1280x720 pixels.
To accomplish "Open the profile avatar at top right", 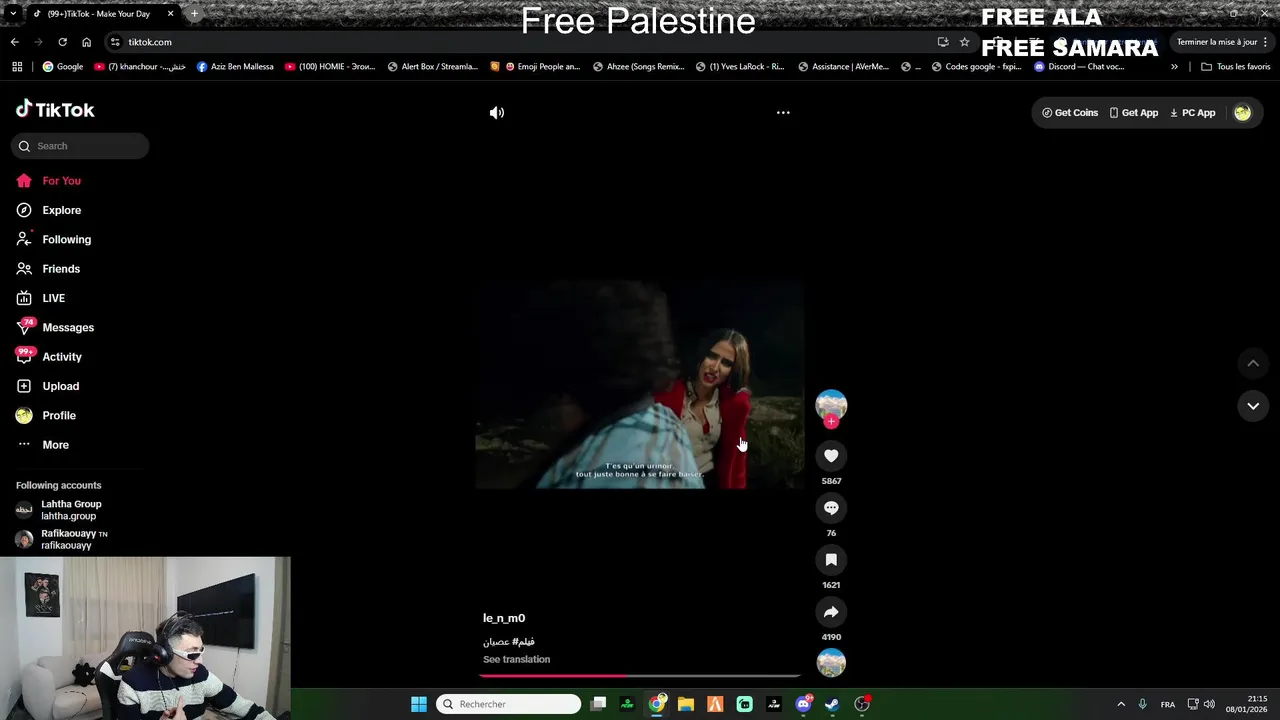I will tap(1242, 113).
